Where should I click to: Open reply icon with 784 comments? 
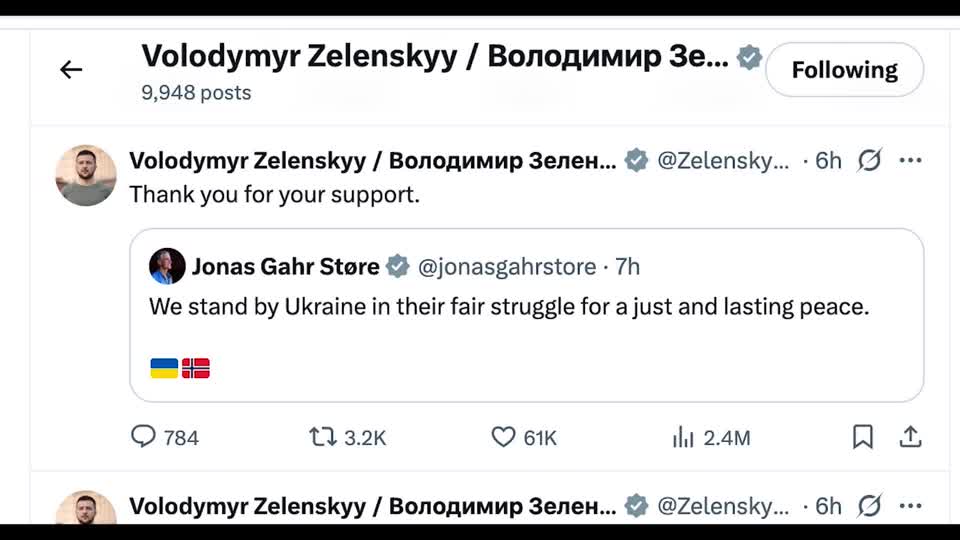145,437
